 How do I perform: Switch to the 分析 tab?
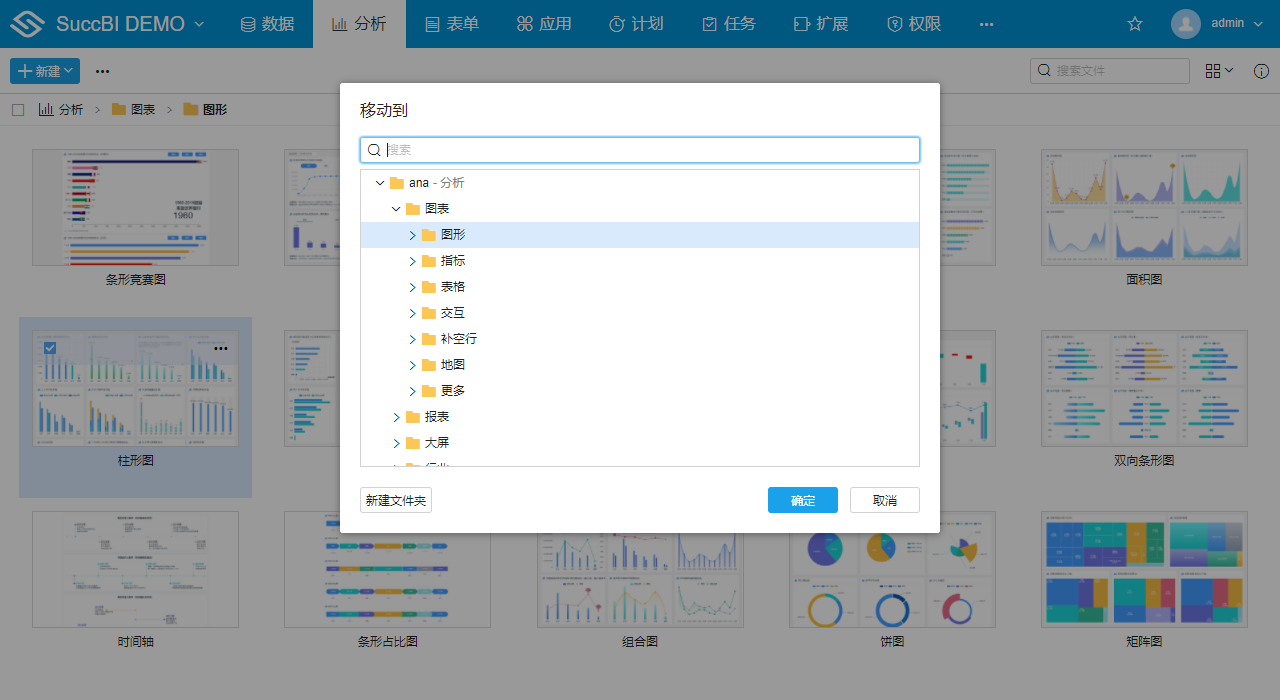[x=359, y=23]
